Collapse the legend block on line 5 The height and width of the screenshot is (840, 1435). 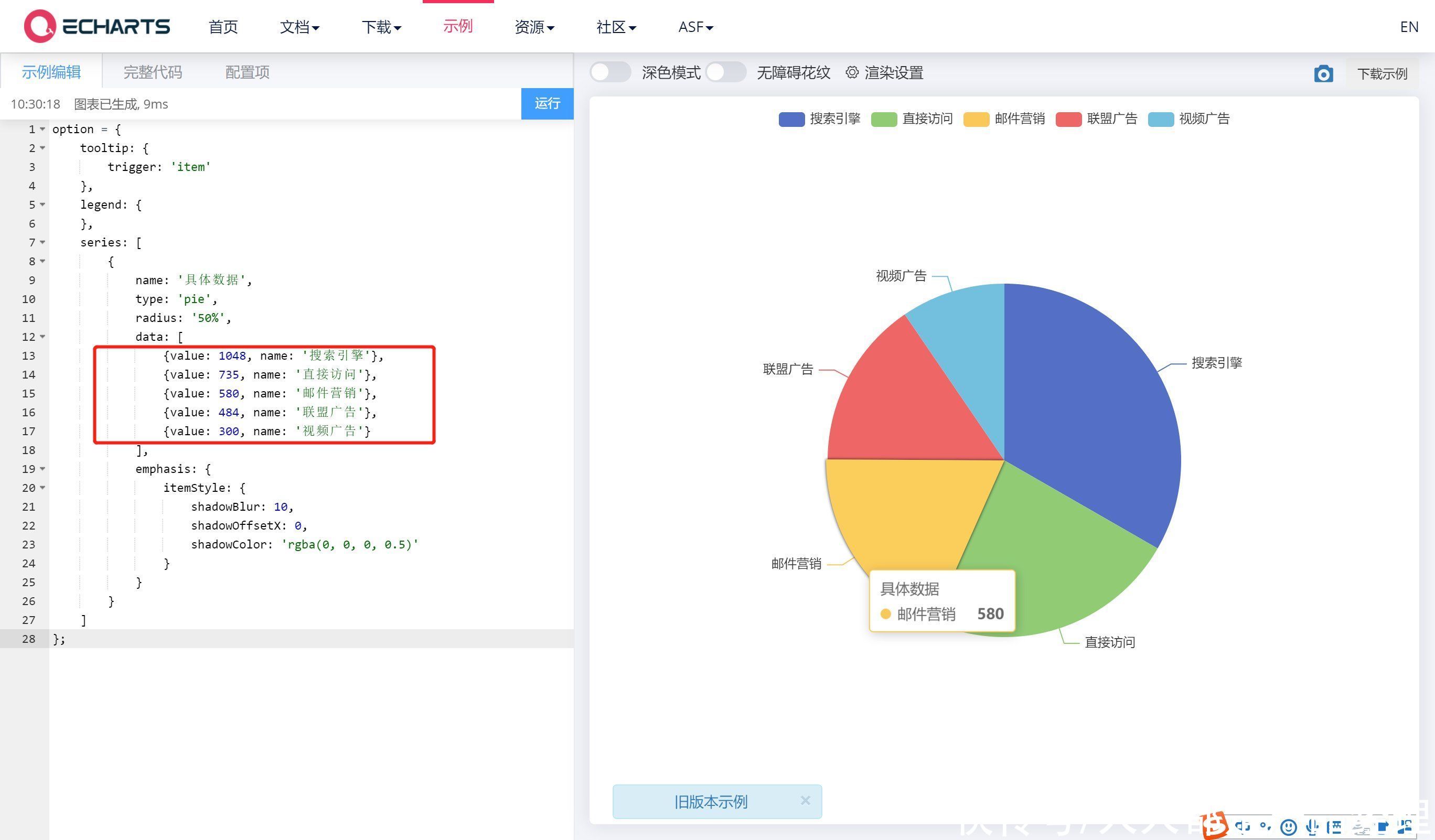click(42, 205)
